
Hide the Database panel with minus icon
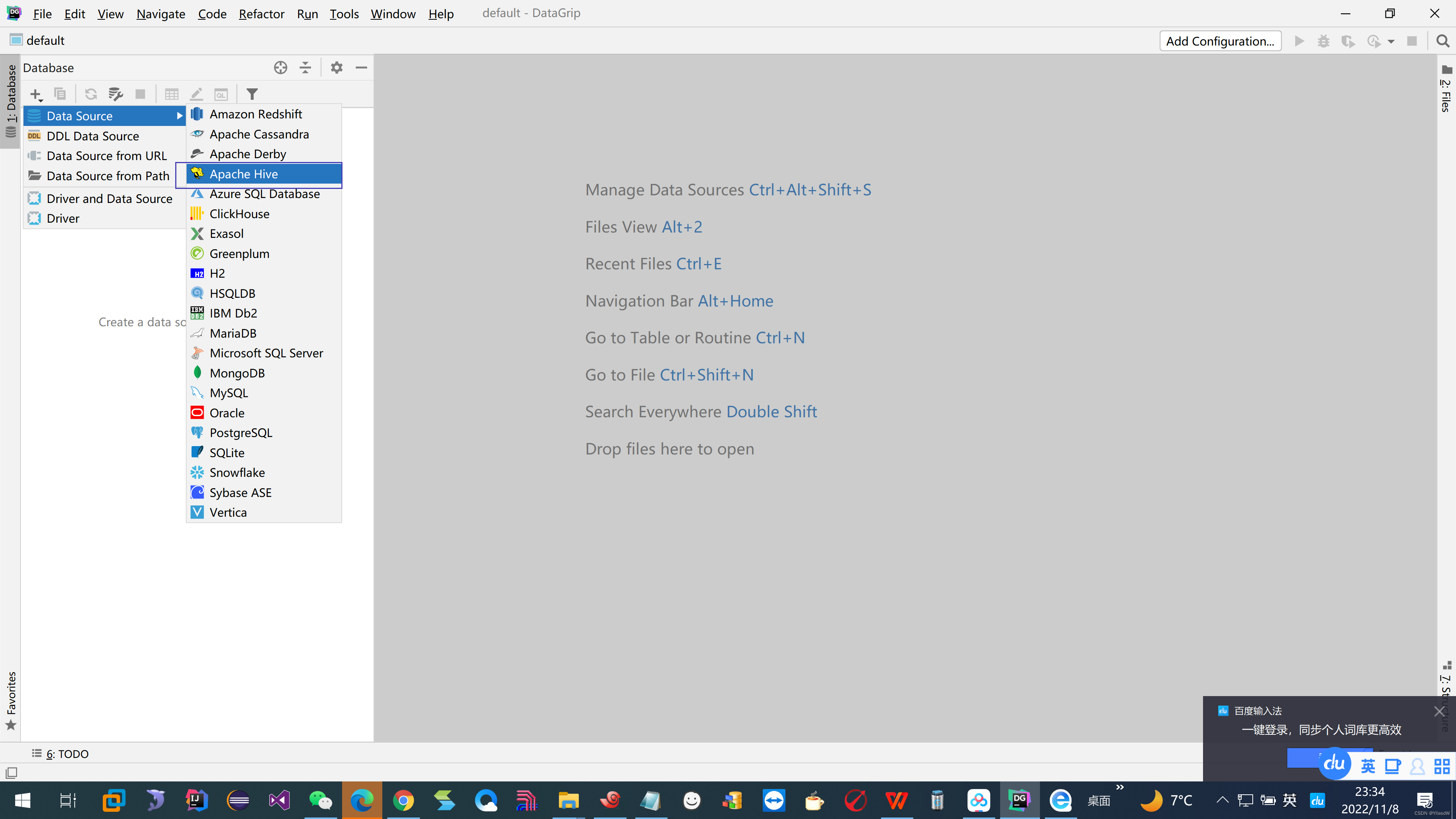(361, 68)
